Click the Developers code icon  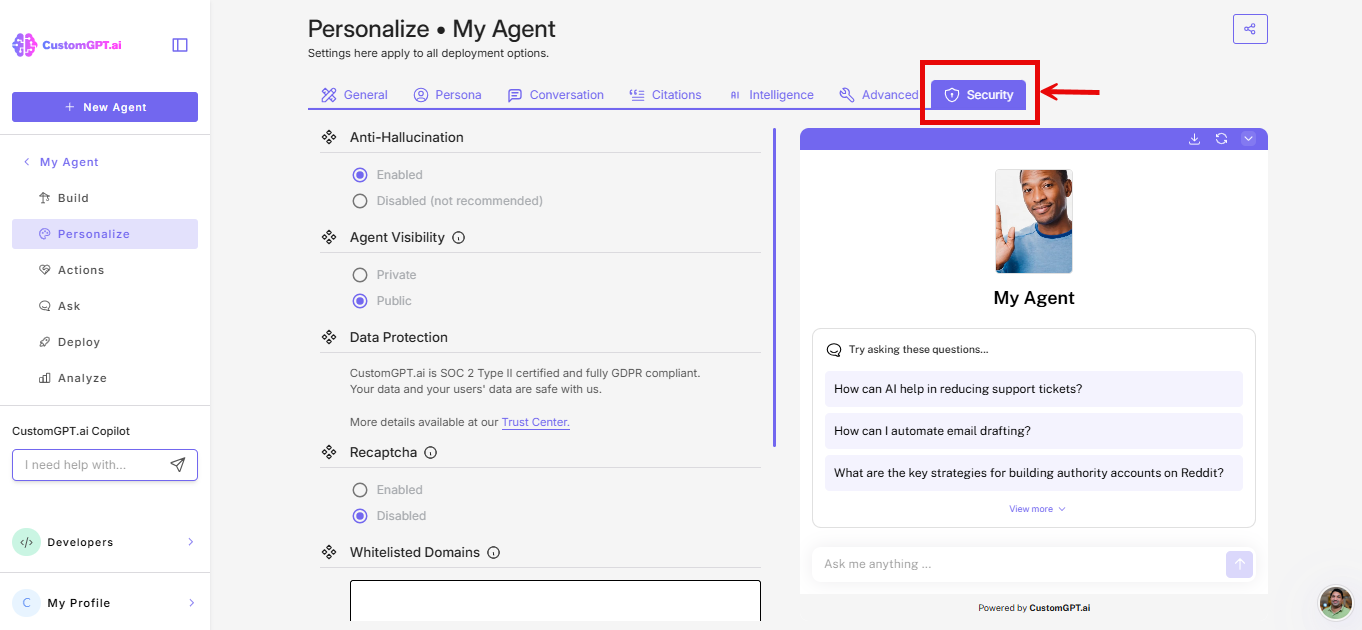click(x=26, y=542)
